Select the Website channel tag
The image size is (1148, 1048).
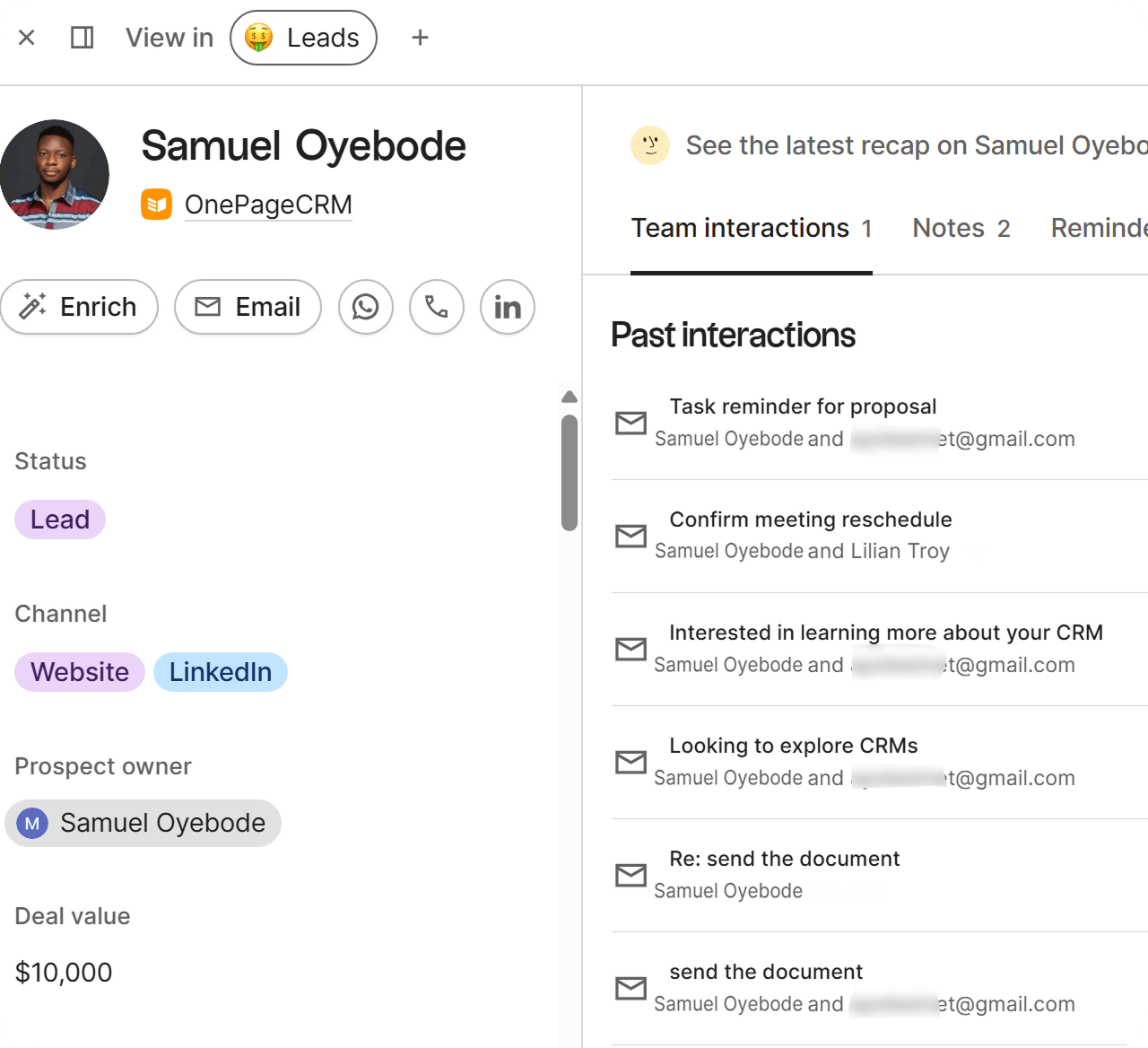coord(80,672)
